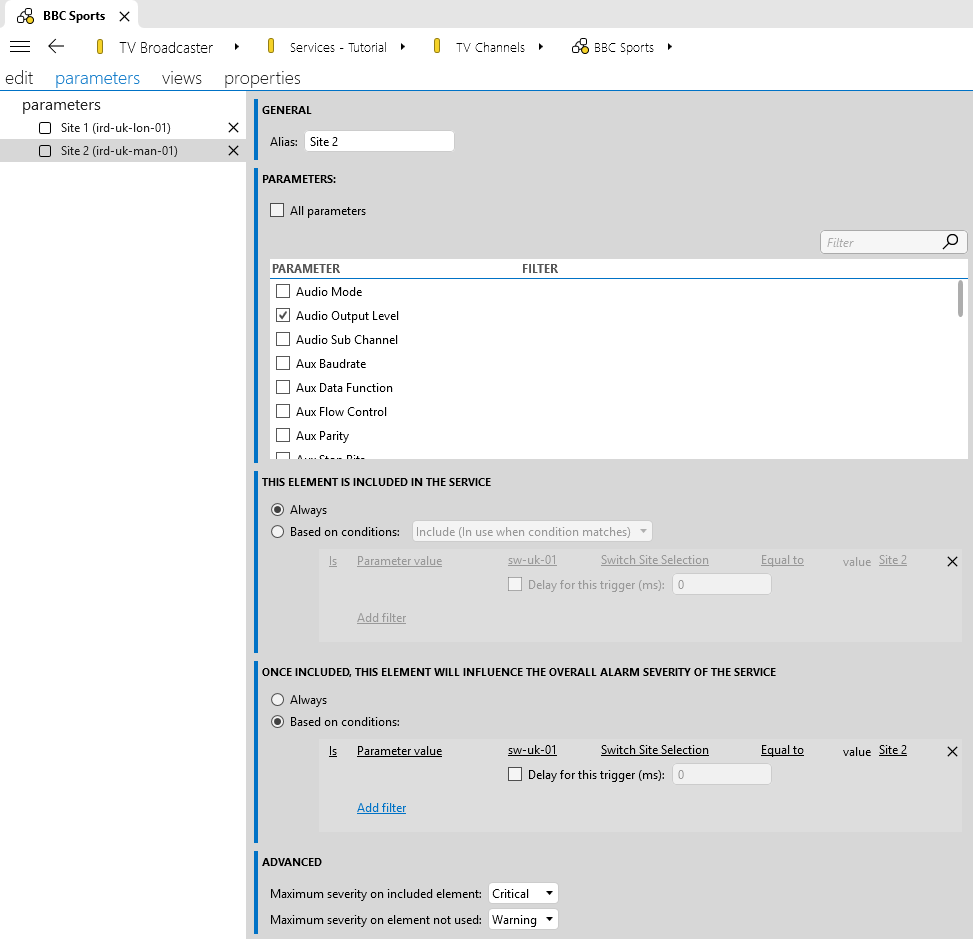Go to TV Broadcaster breadcrumb
The height and width of the screenshot is (939, 973).
[x=166, y=47]
